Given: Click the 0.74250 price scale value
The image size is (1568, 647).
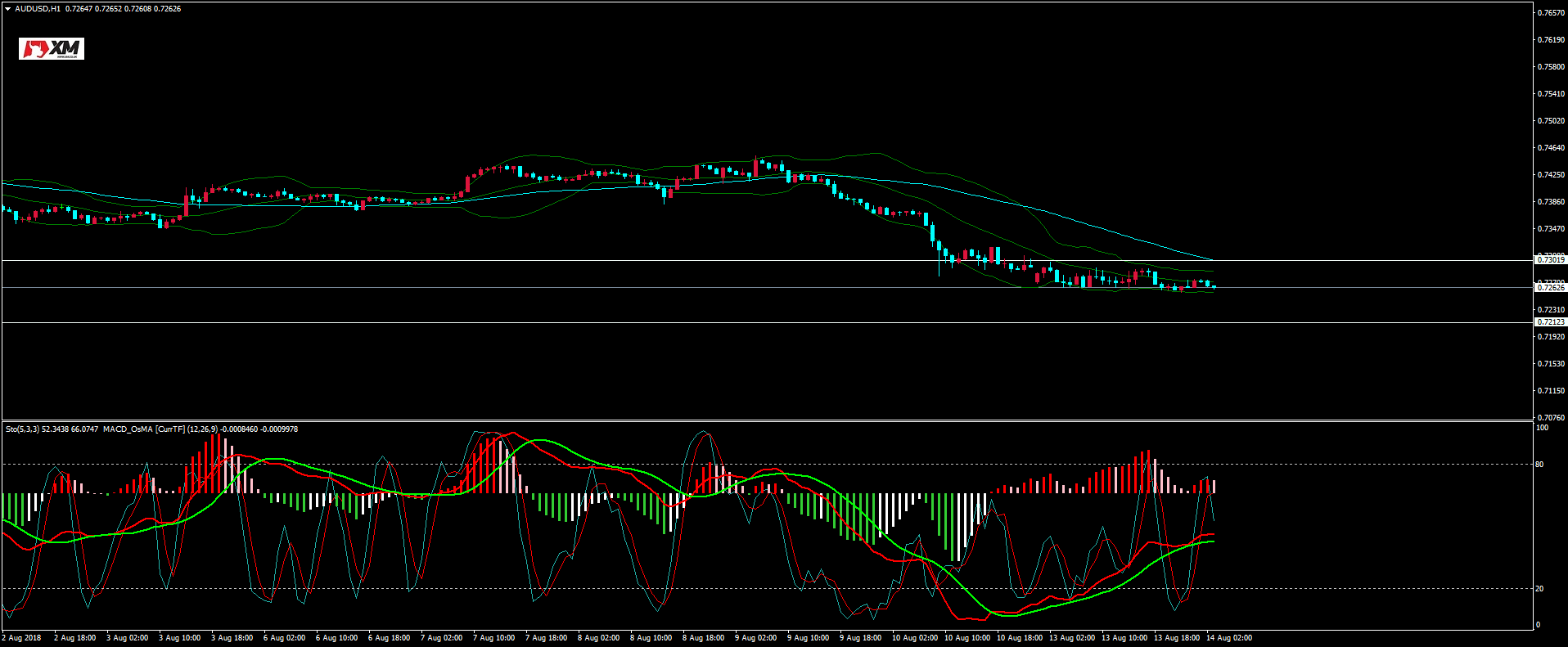Looking at the screenshot, I should point(1552,175).
